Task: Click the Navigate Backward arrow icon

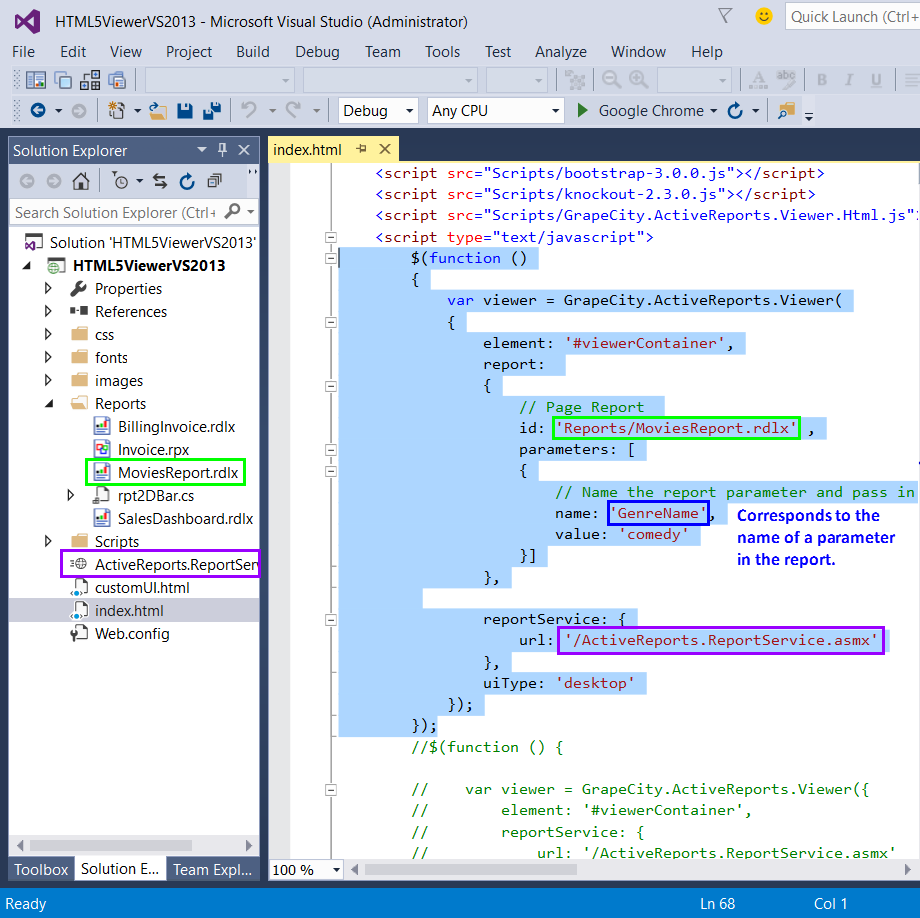Action: pyautogui.click(x=38, y=110)
